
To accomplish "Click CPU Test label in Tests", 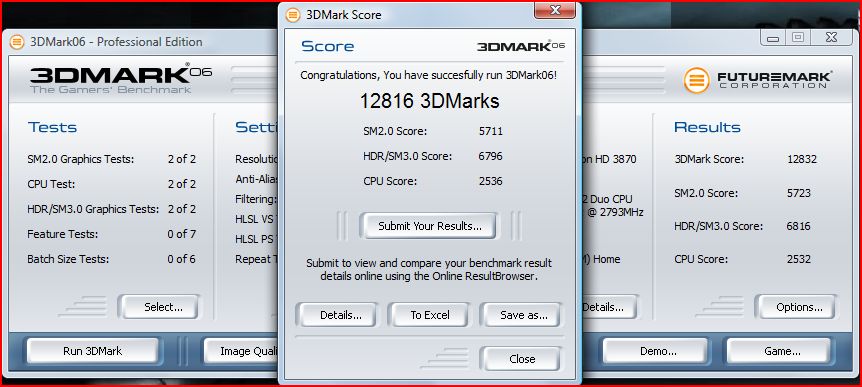I will (x=51, y=184).
